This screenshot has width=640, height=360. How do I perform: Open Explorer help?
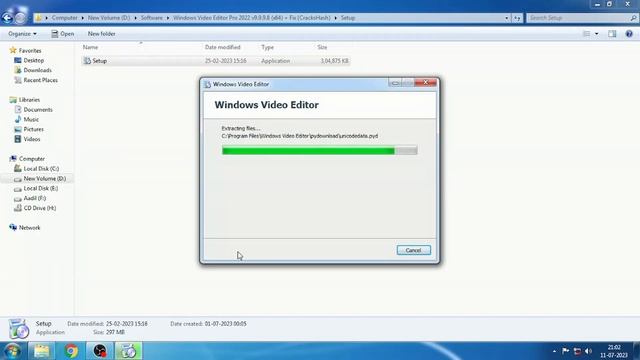tap(629, 34)
